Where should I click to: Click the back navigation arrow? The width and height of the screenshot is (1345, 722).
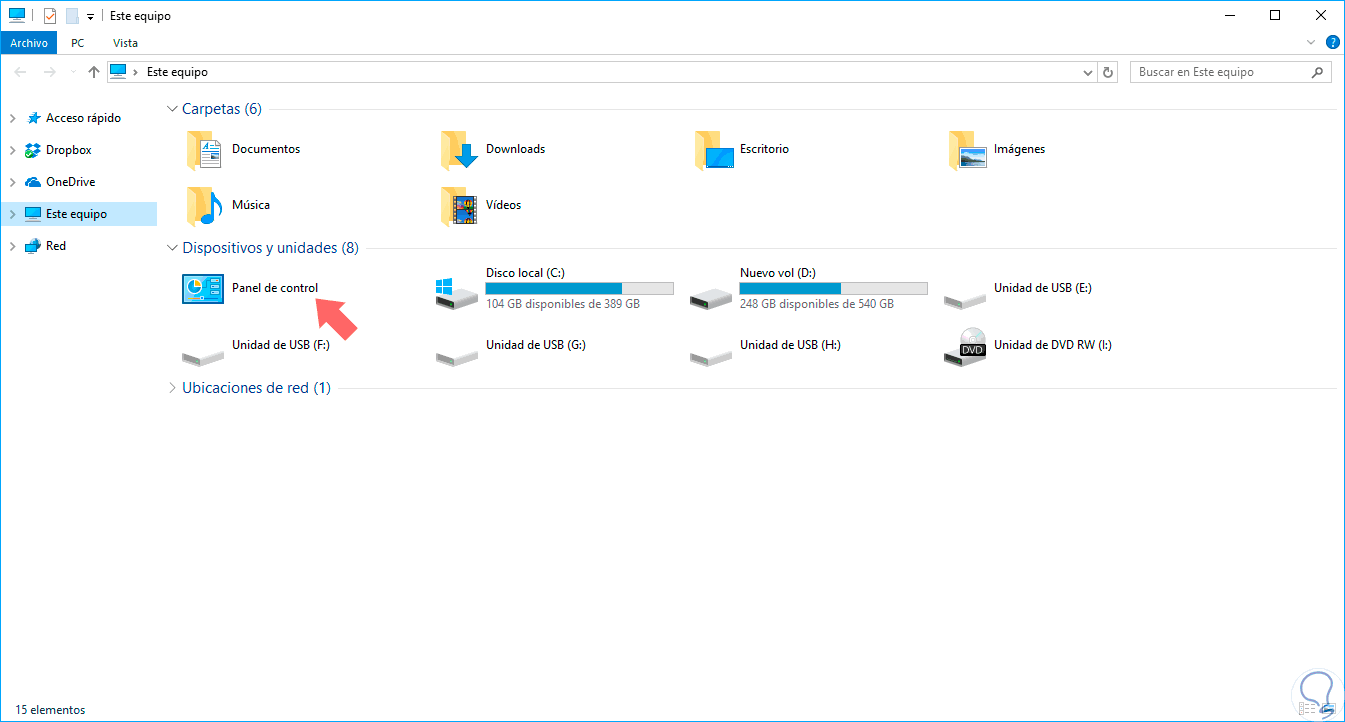point(20,72)
